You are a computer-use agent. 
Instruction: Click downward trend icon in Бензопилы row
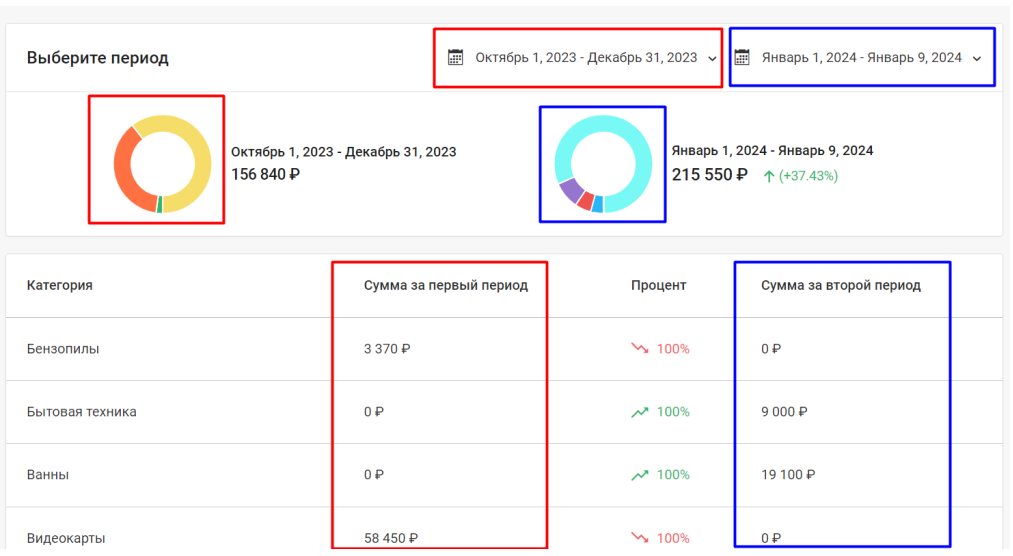640,349
